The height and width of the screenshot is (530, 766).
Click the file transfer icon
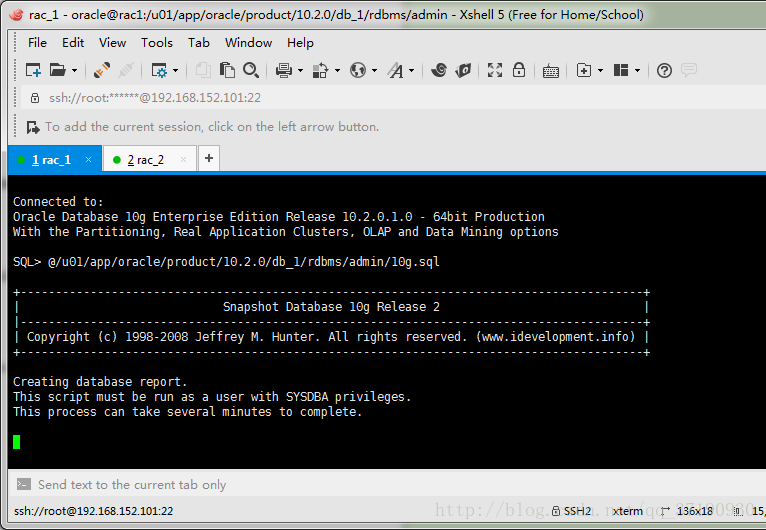(320, 70)
